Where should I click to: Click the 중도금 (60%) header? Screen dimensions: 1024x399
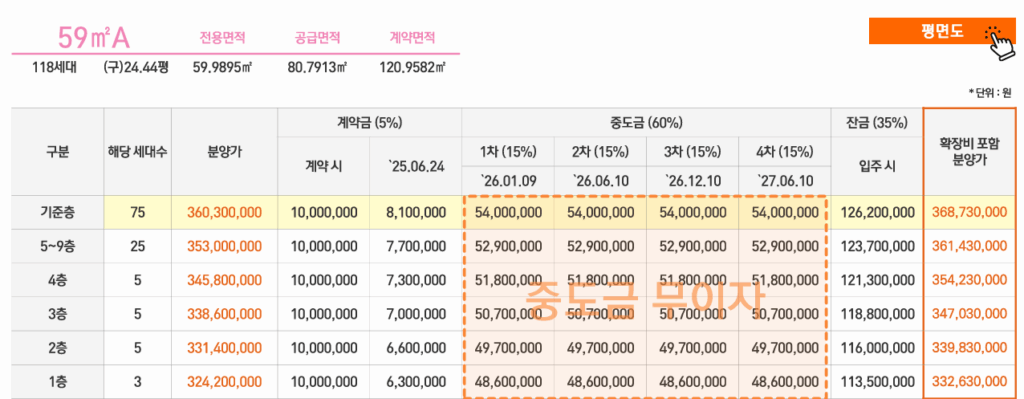(646, 122)
